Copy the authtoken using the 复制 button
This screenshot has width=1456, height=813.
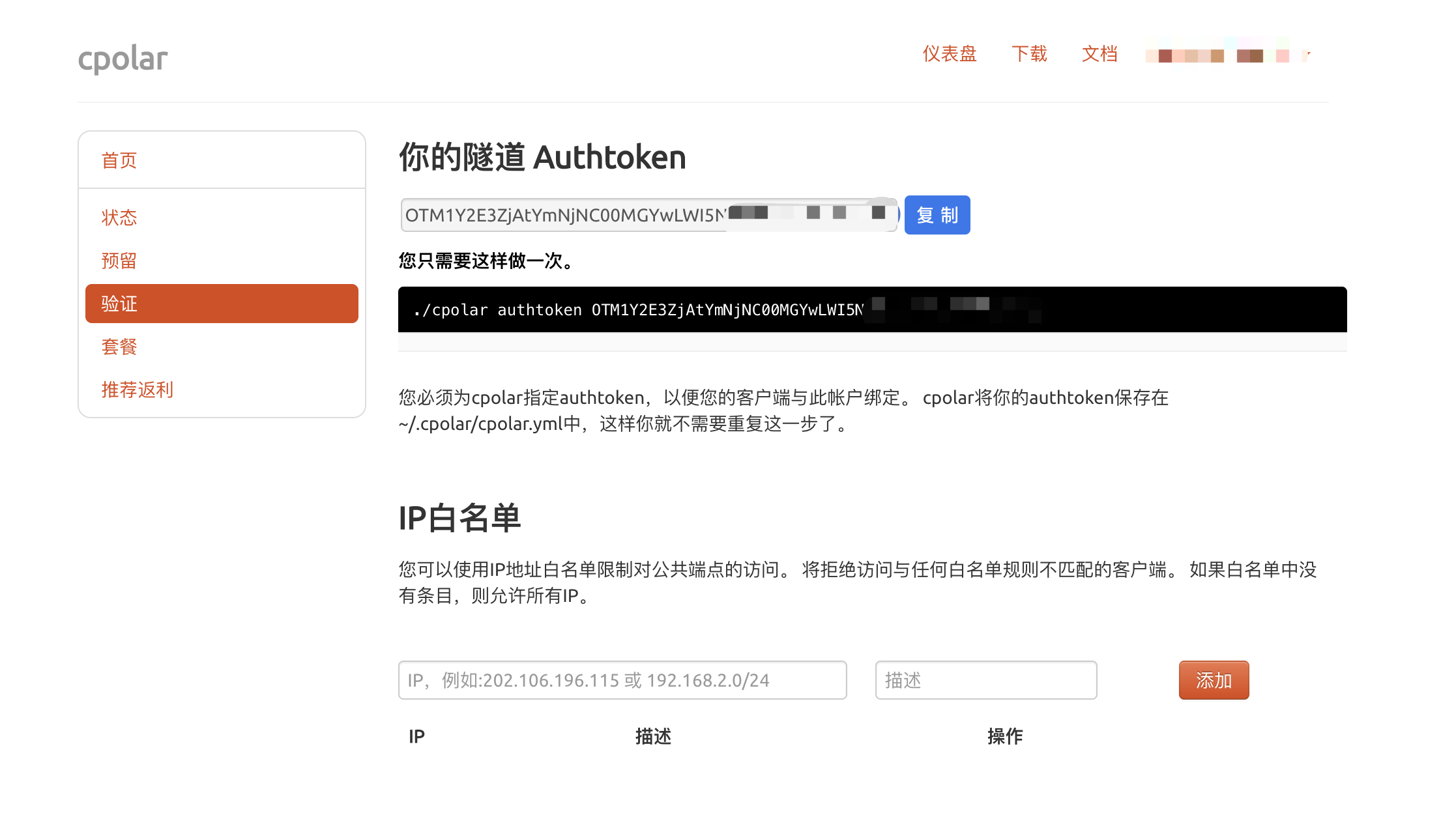(937, 214)
